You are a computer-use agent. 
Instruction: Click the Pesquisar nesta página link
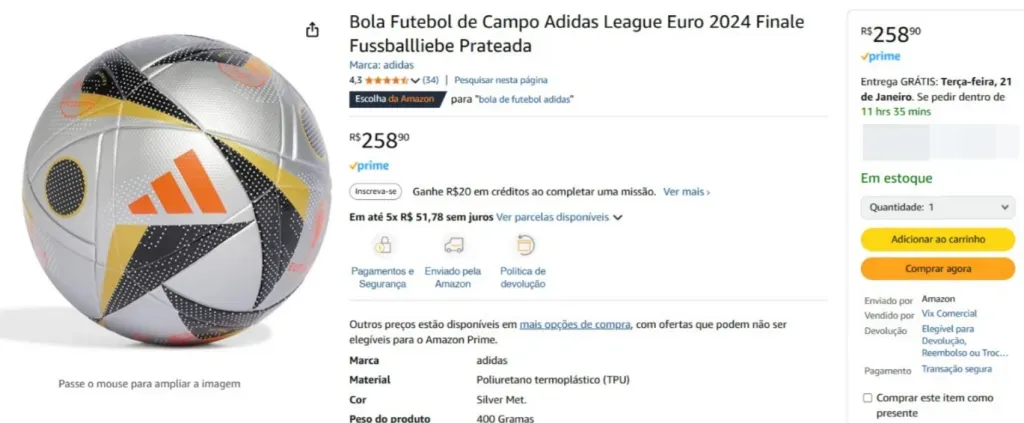point(501,80)
